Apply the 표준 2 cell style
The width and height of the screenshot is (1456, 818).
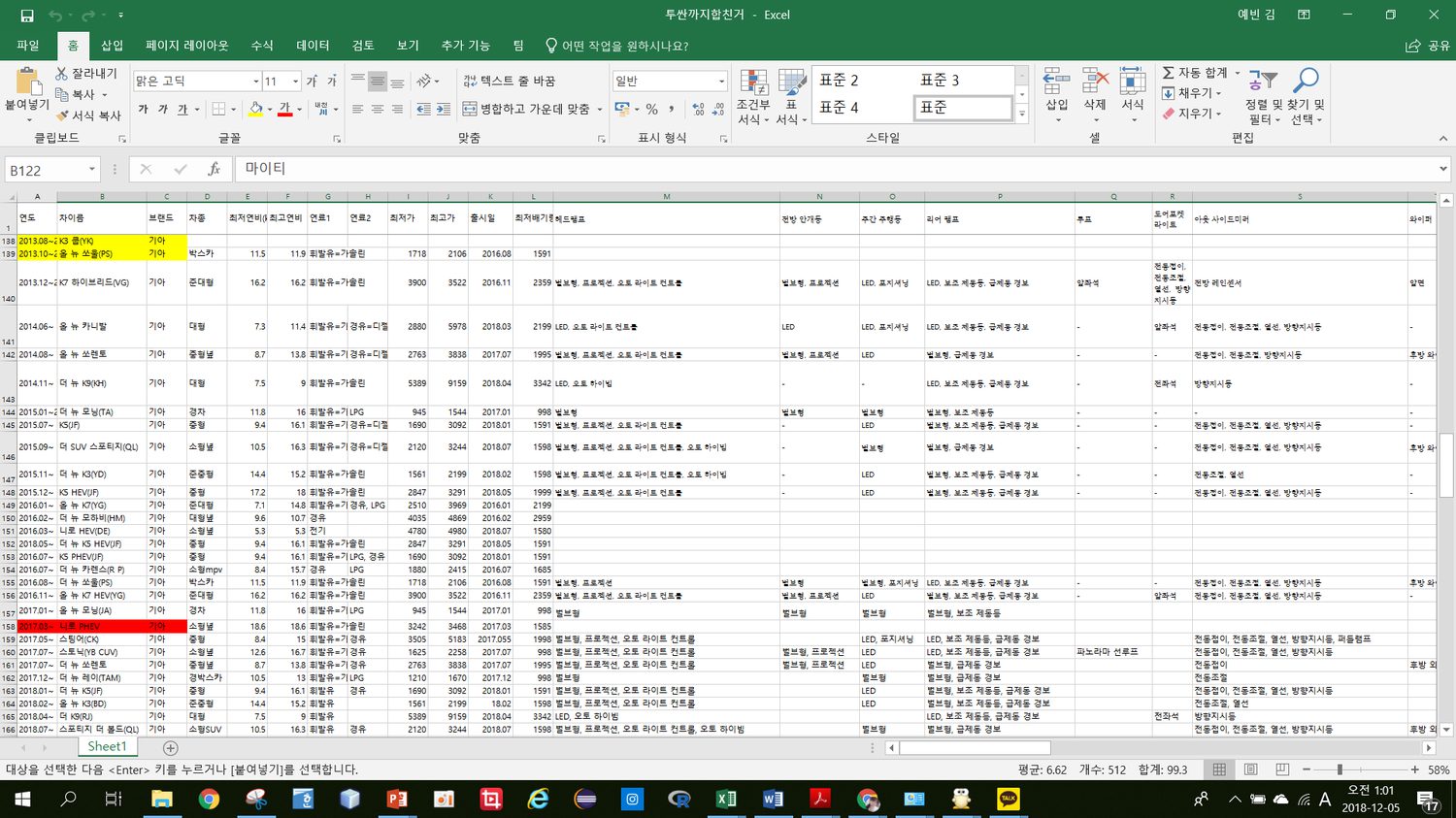click(862, 81)
